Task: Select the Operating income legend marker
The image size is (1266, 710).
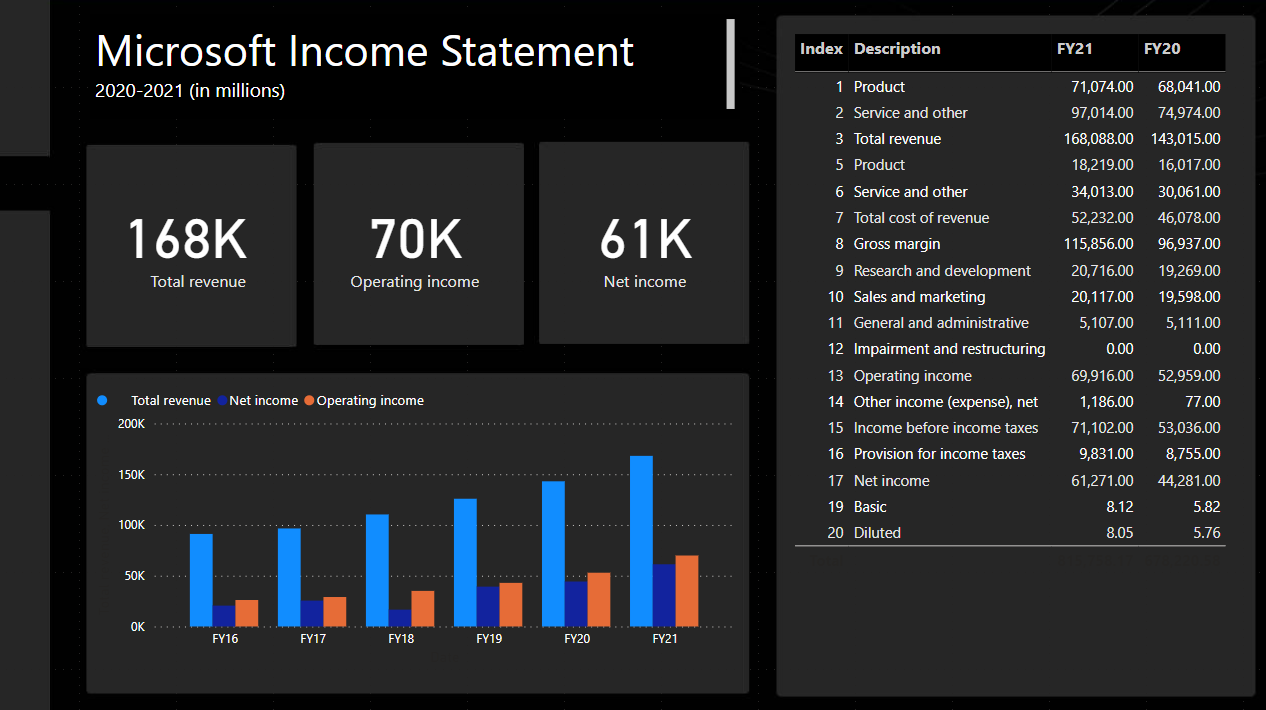Action: [312, 400]
